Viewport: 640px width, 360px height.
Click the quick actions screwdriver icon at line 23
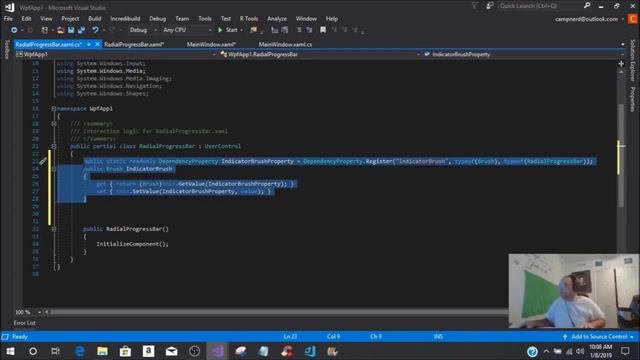[x=43, y=161]
